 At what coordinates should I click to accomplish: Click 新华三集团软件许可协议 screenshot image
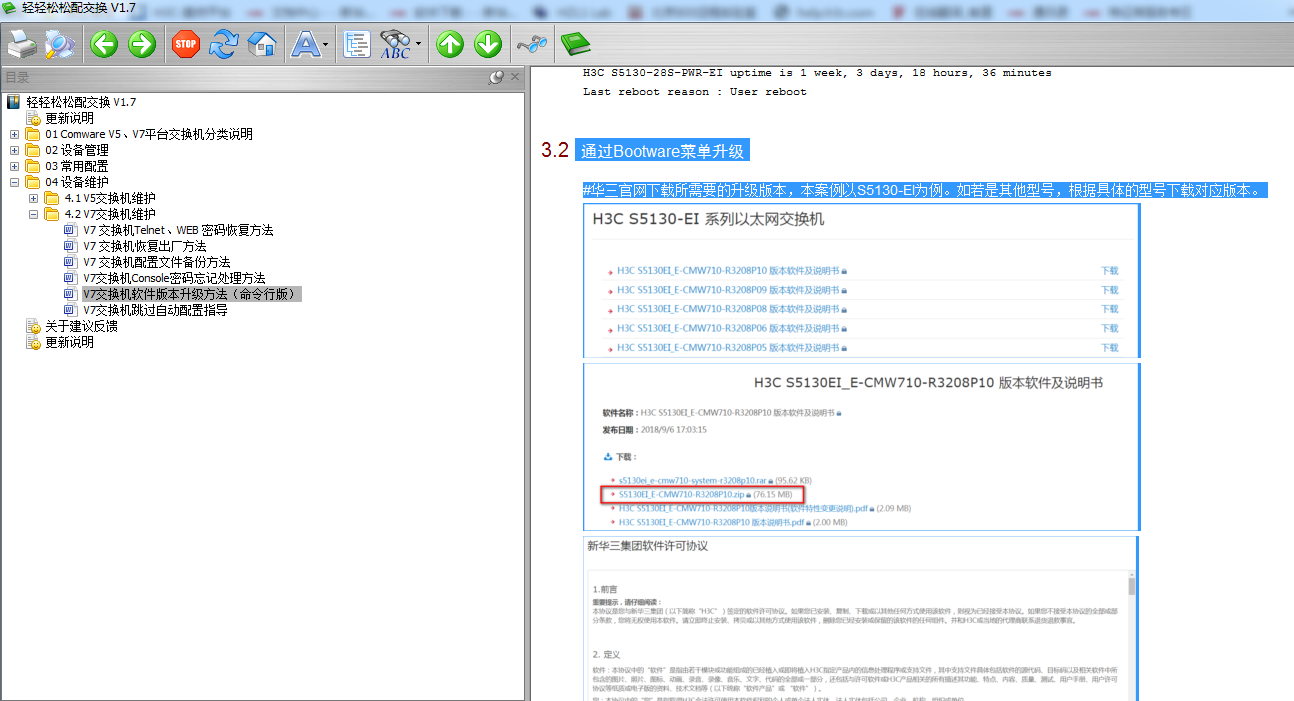coord(862,618)
